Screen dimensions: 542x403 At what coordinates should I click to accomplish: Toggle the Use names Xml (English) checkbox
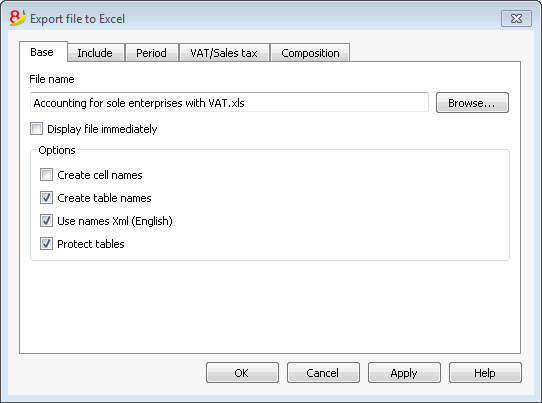pyautogui.click(x=46, y=221)
